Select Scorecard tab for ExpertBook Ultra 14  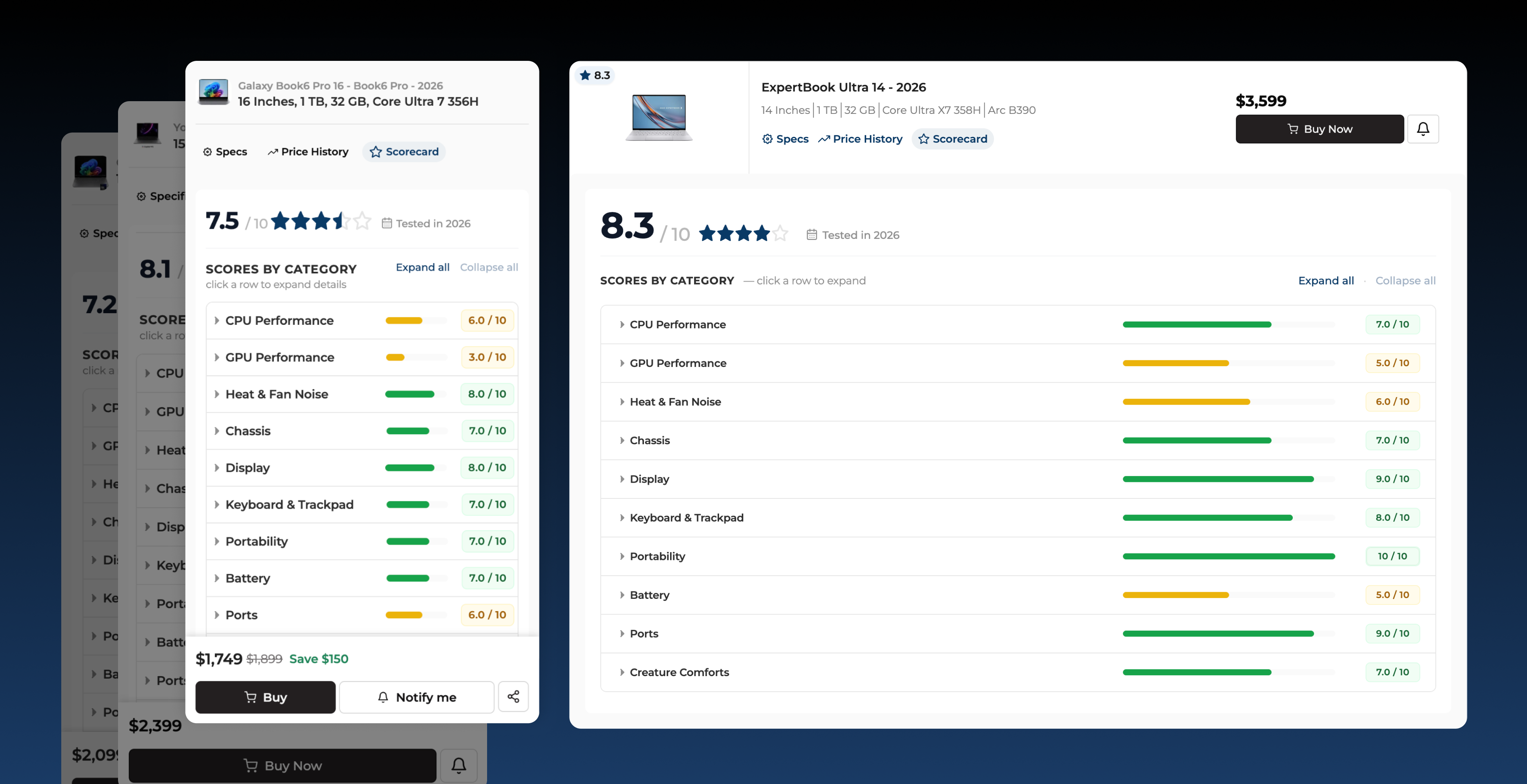[x=953, y=139]
